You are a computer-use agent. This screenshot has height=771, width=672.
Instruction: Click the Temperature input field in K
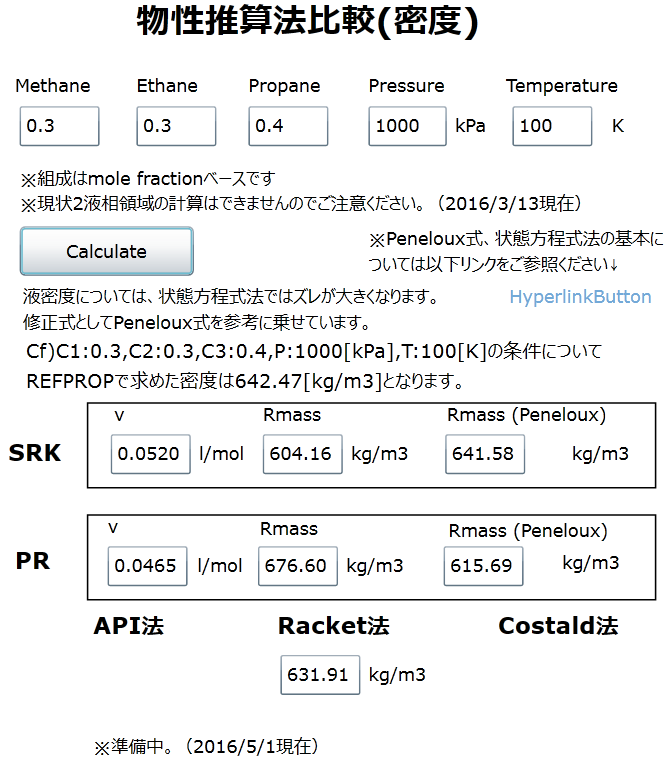(x=552, y=127)
